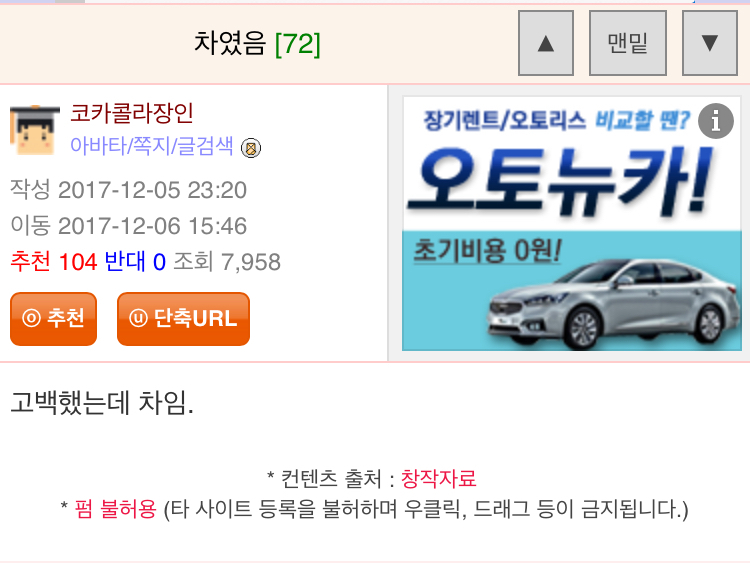This screenshot has width=750, height=570.
Task: Click the up arrow navigation button
Action: 546,43
